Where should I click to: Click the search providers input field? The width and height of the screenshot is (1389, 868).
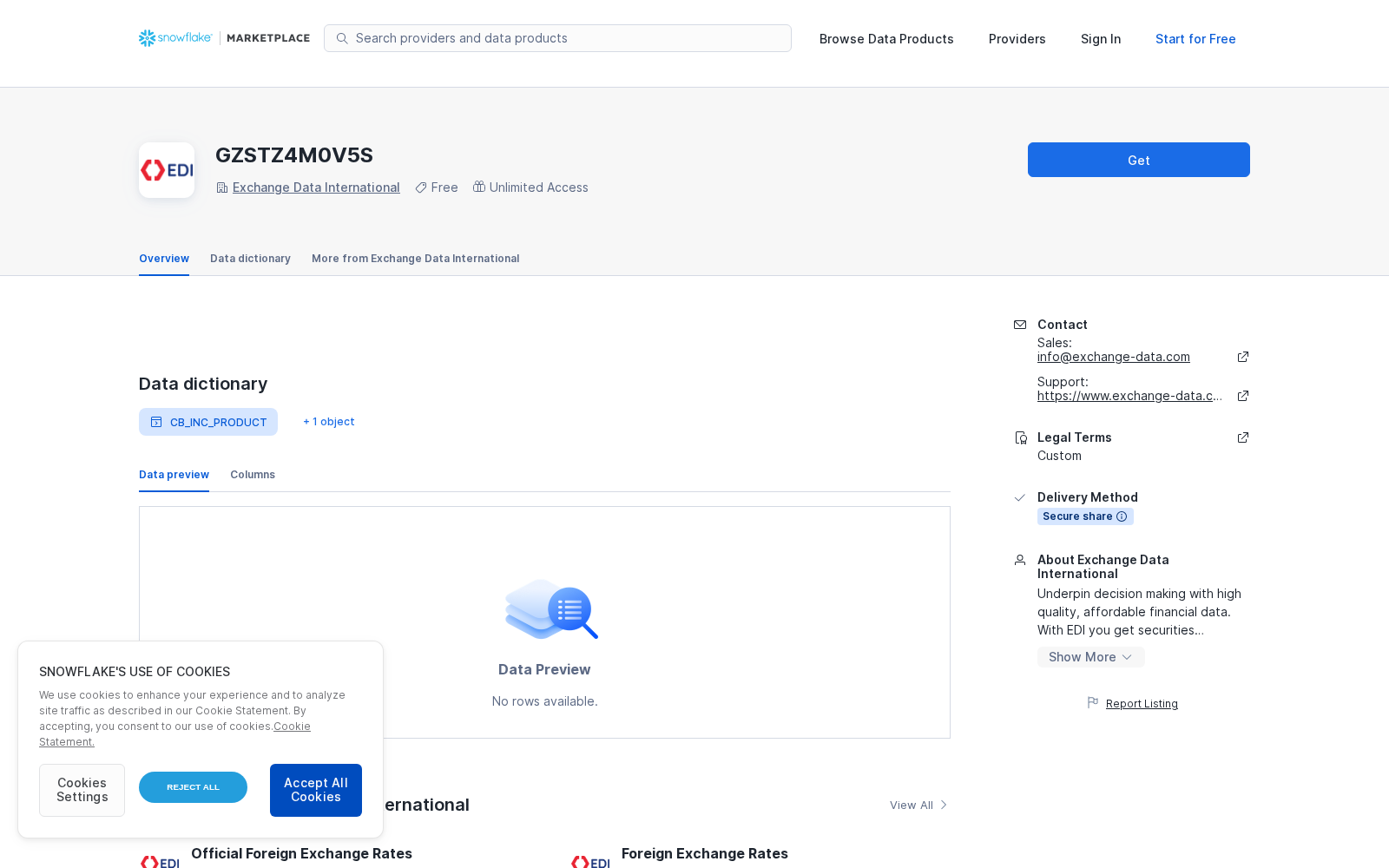click(x=557, y=38)
